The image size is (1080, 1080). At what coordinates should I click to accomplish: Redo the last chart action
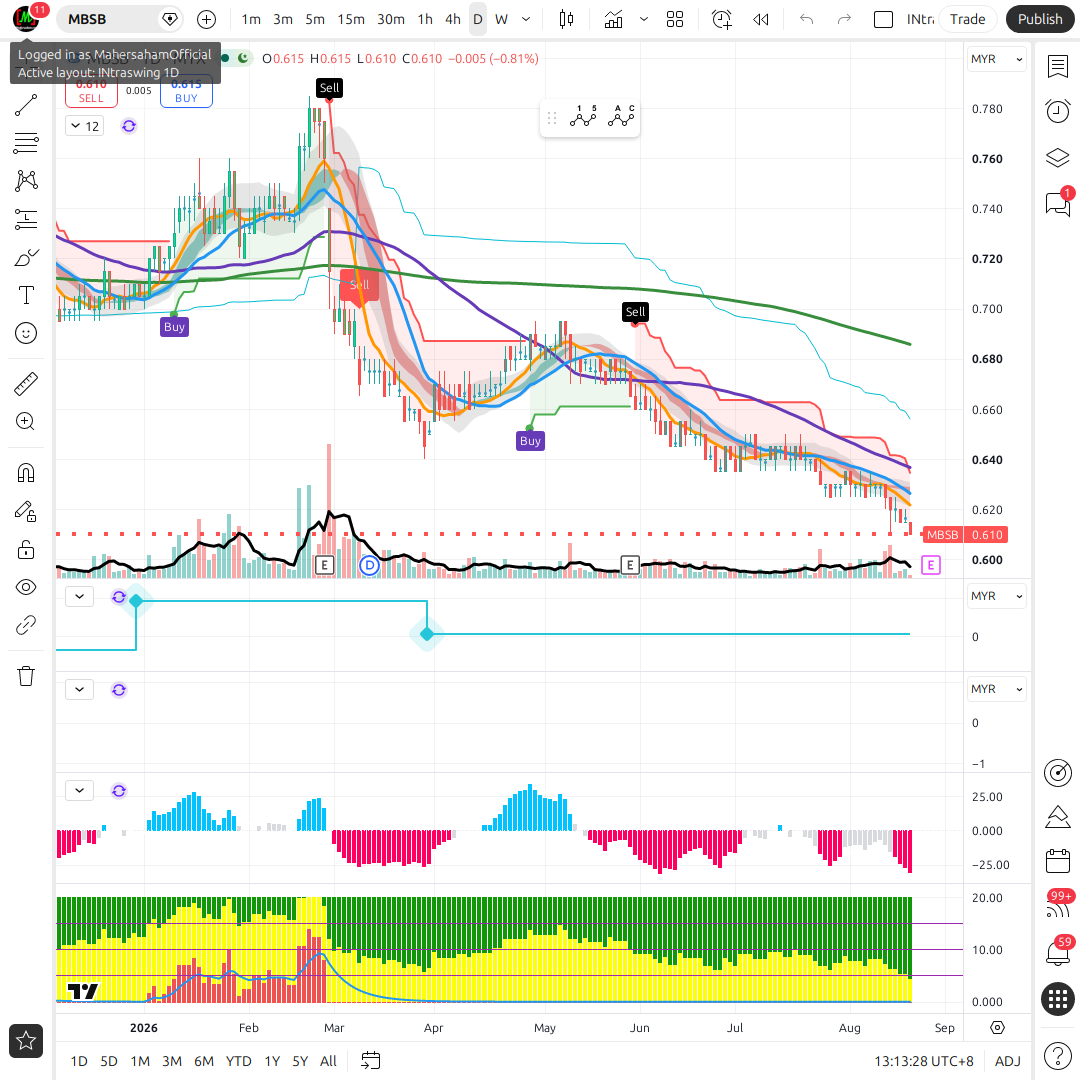click(x=844, y=19)
